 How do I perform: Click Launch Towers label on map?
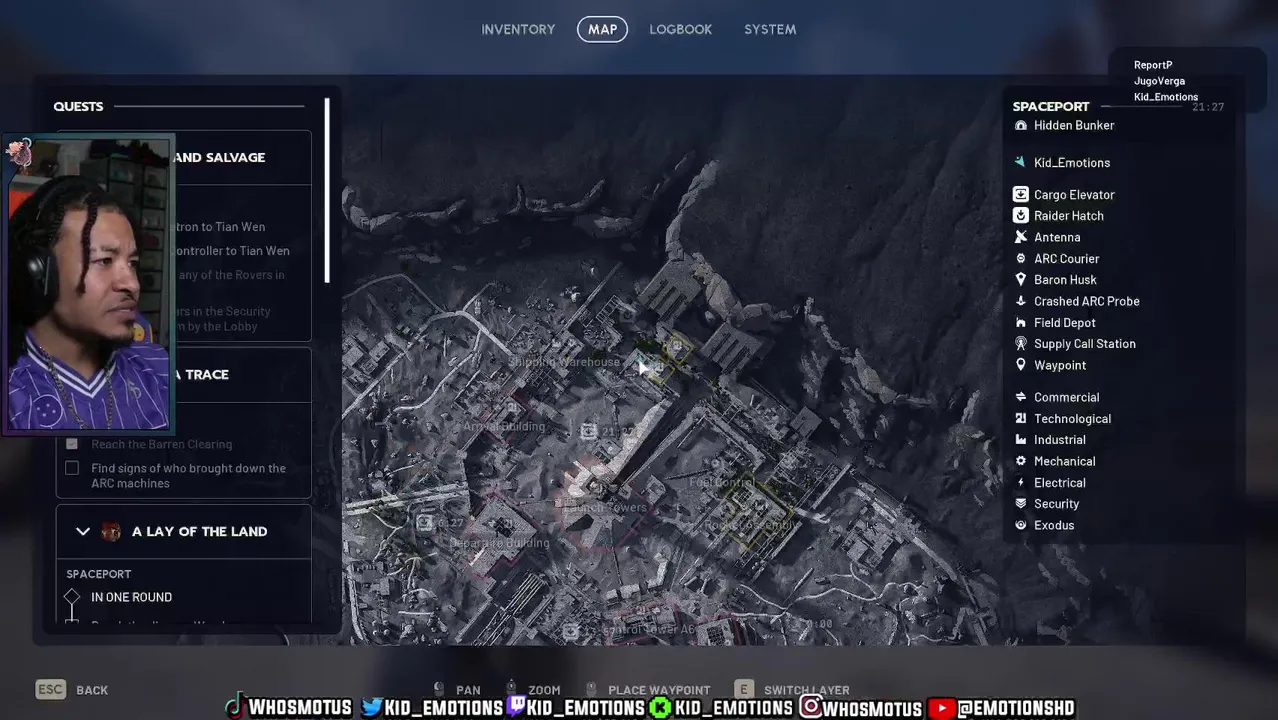(x=605, y=508)
